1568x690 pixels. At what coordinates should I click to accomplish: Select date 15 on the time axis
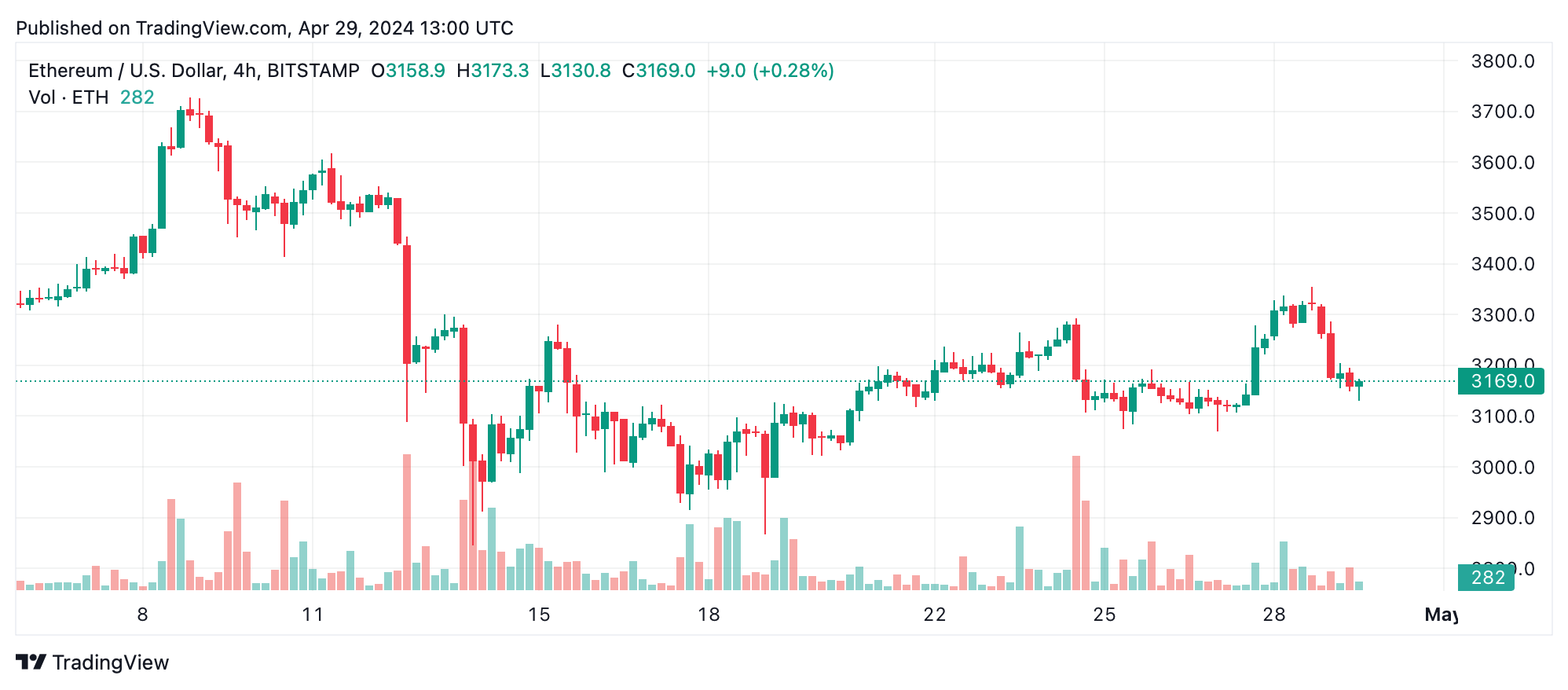pos(539,615)
